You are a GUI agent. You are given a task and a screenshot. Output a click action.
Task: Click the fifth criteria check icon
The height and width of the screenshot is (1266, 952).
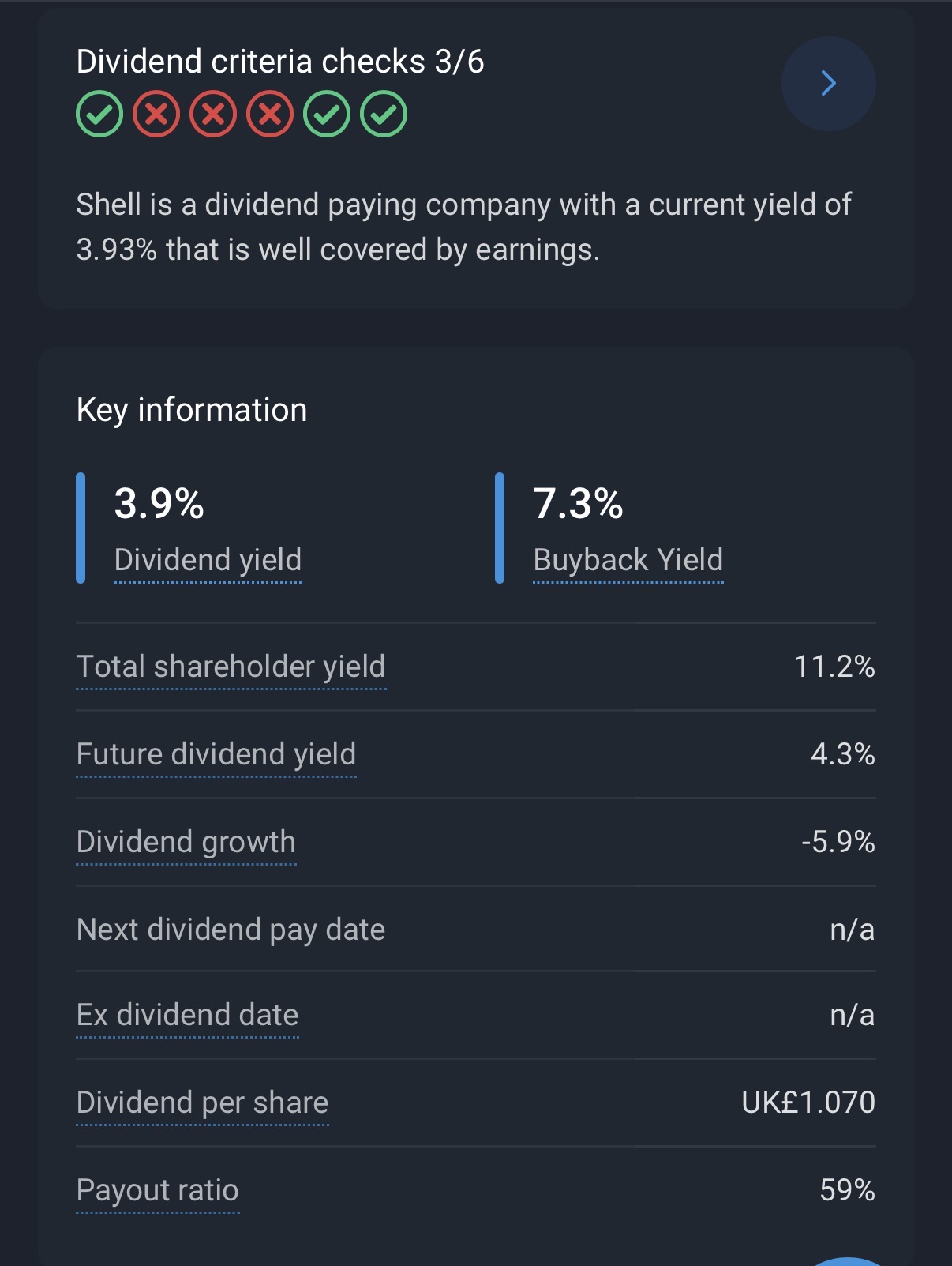point(327,115)
